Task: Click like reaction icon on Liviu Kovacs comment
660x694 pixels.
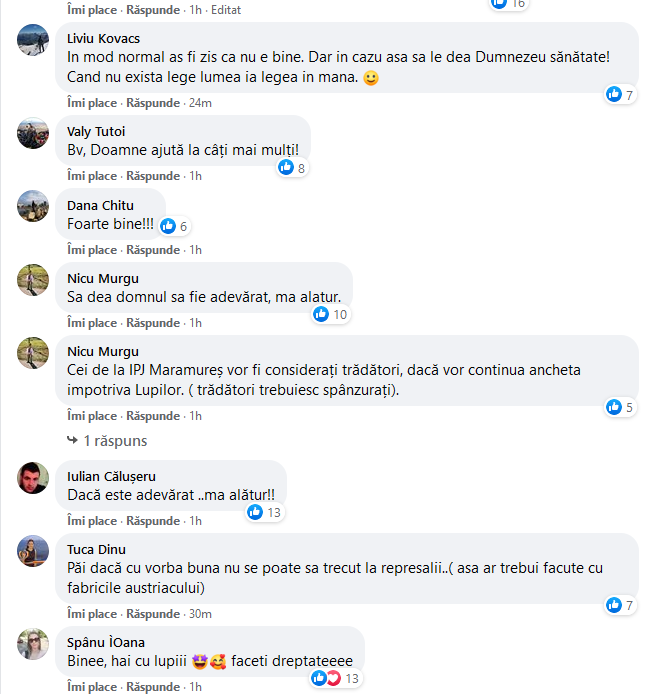Action: [614, 95]
